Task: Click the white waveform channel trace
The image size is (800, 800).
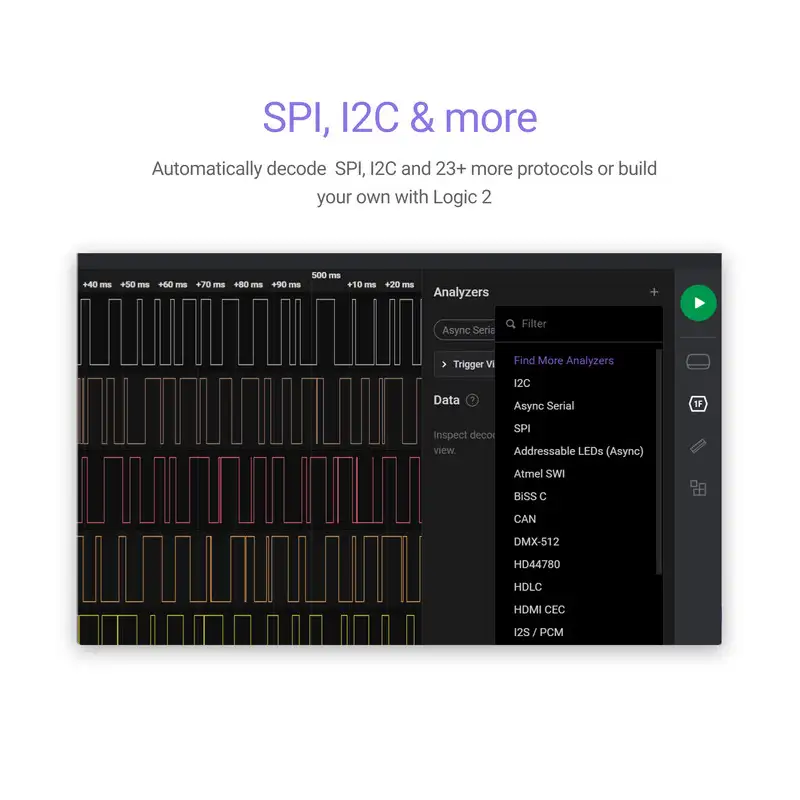Action: click(249, 332)
